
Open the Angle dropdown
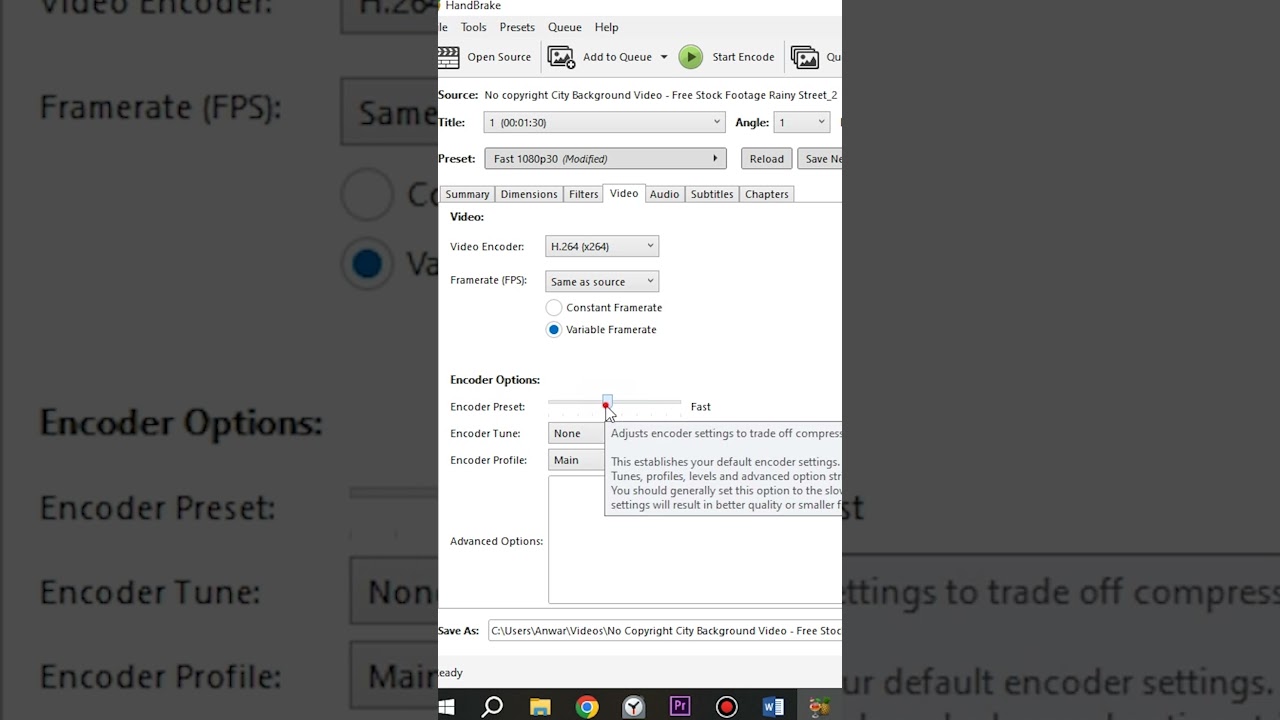click(x=801, y=122)
